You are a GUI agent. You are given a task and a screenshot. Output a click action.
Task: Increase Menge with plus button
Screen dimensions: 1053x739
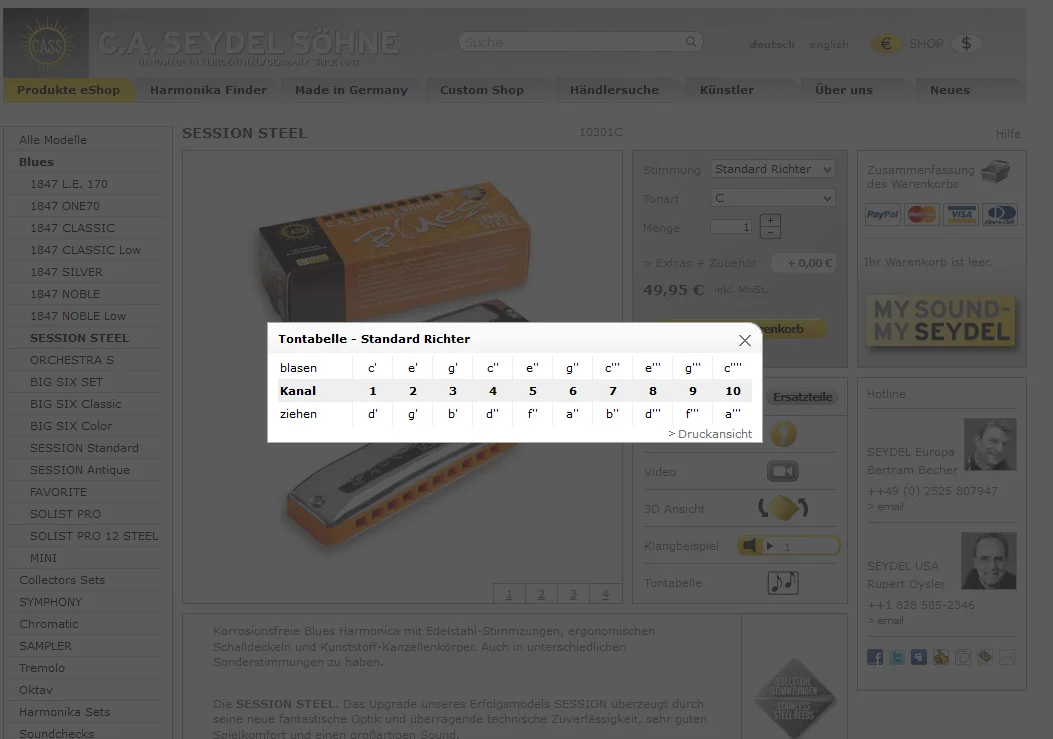coord(770,220)
